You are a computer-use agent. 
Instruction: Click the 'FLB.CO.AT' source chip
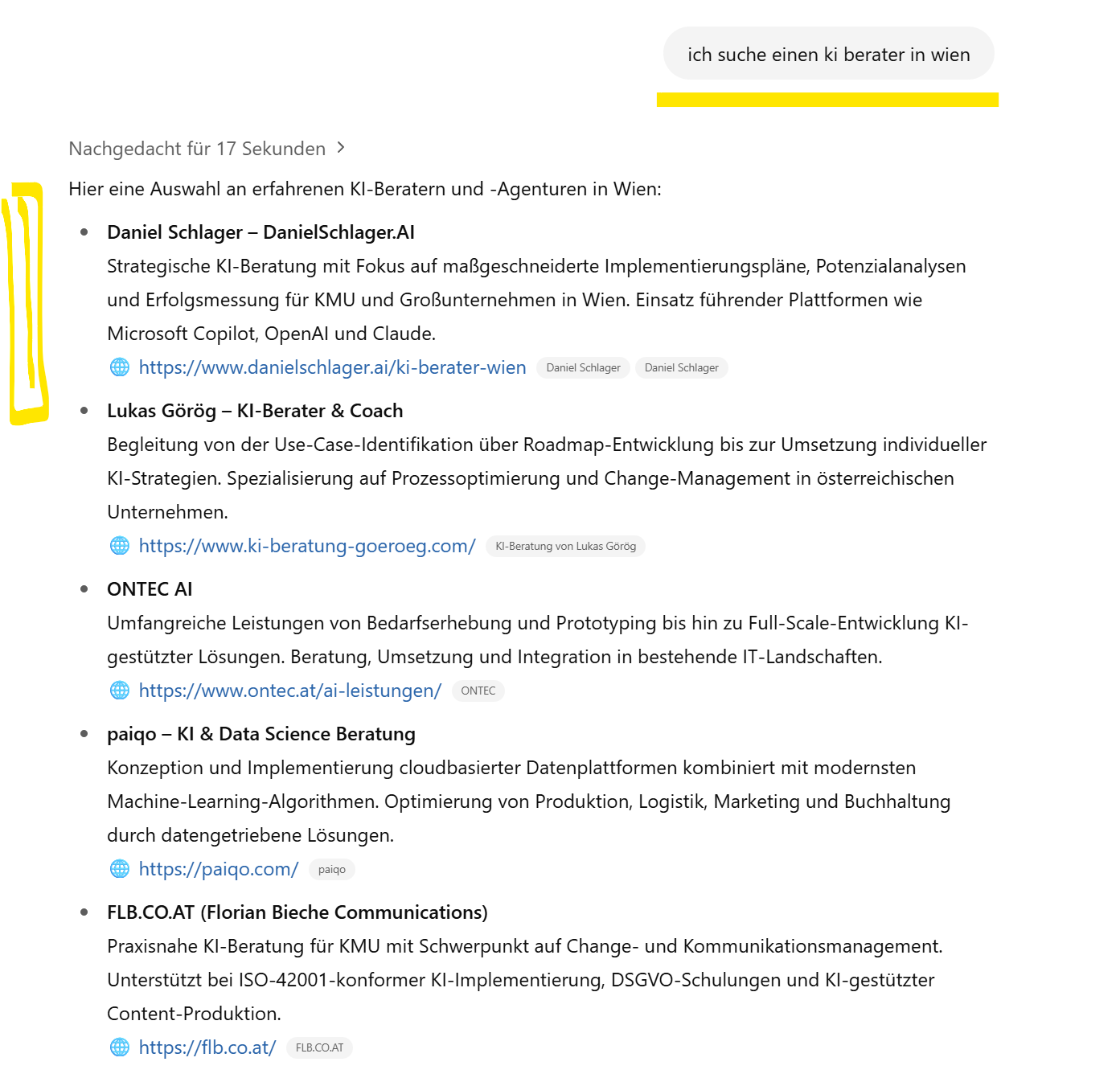click(319, 1047)
